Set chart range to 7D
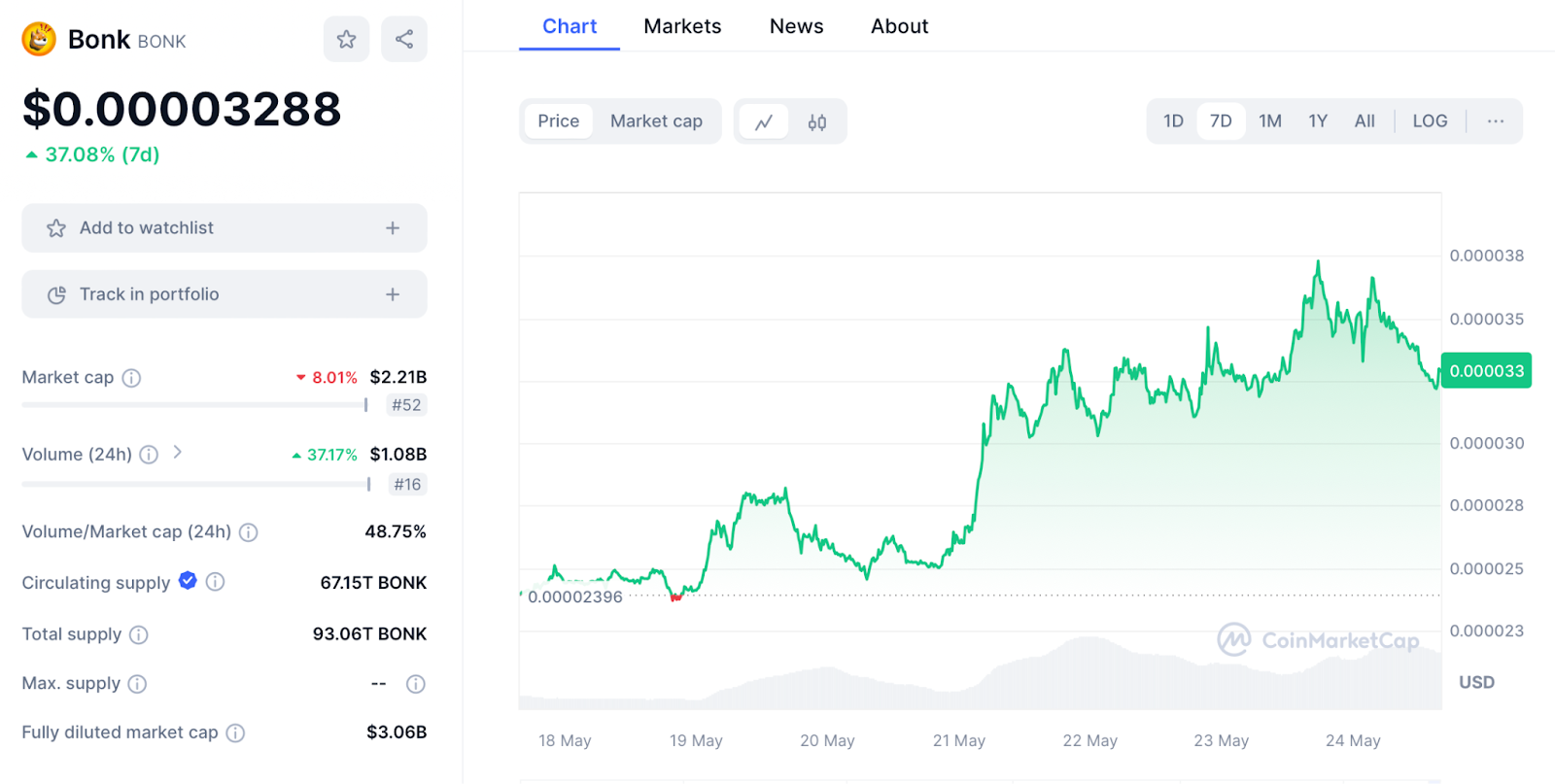 coord(1221,121)
